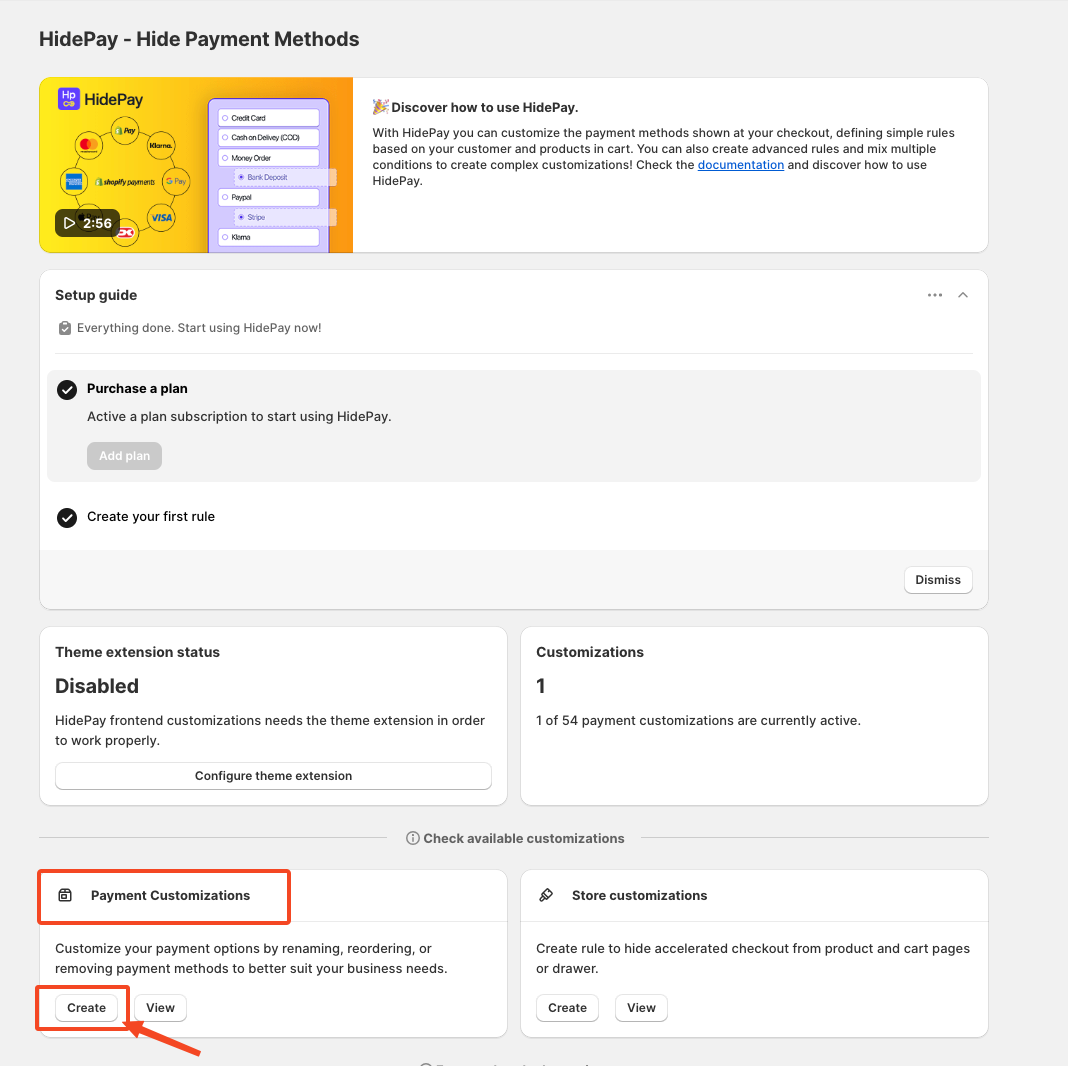
Task: Click the 'Discover how to use HidePay' heading
Action: point(484,107)
